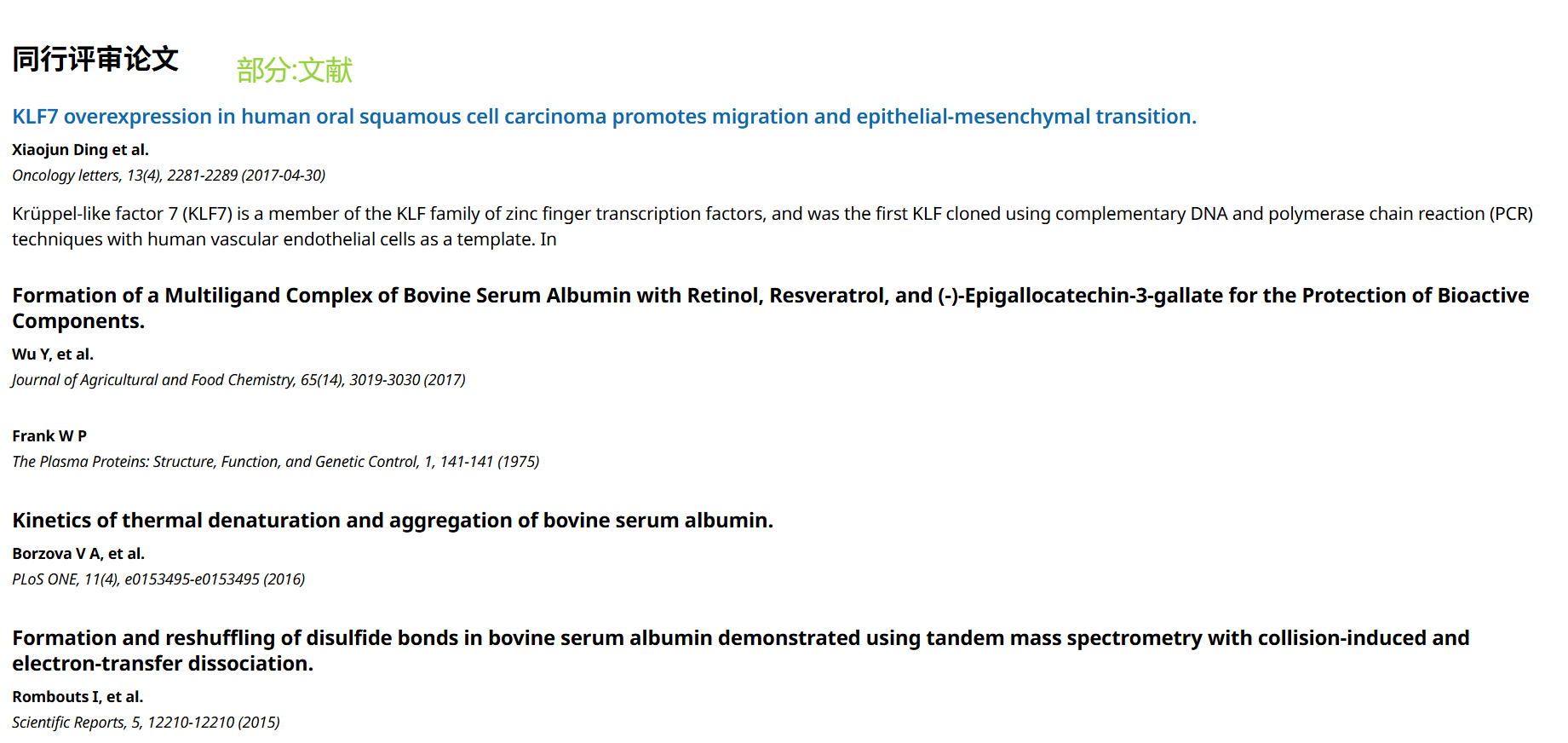
Task: Click the Kinetics of thermal denaturation title
Action: pos(393,521)
